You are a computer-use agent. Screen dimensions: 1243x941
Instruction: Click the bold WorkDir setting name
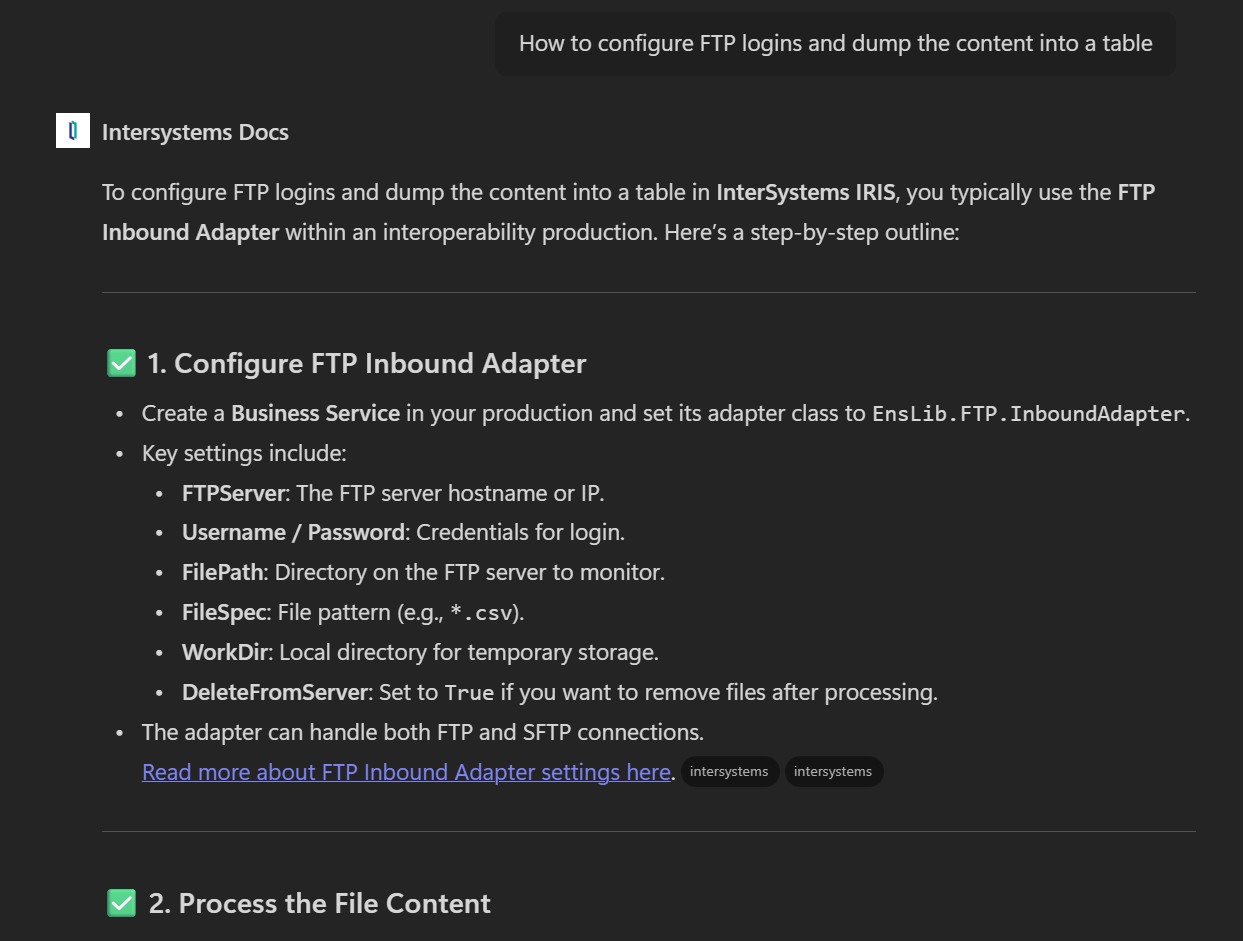(225, 652)
